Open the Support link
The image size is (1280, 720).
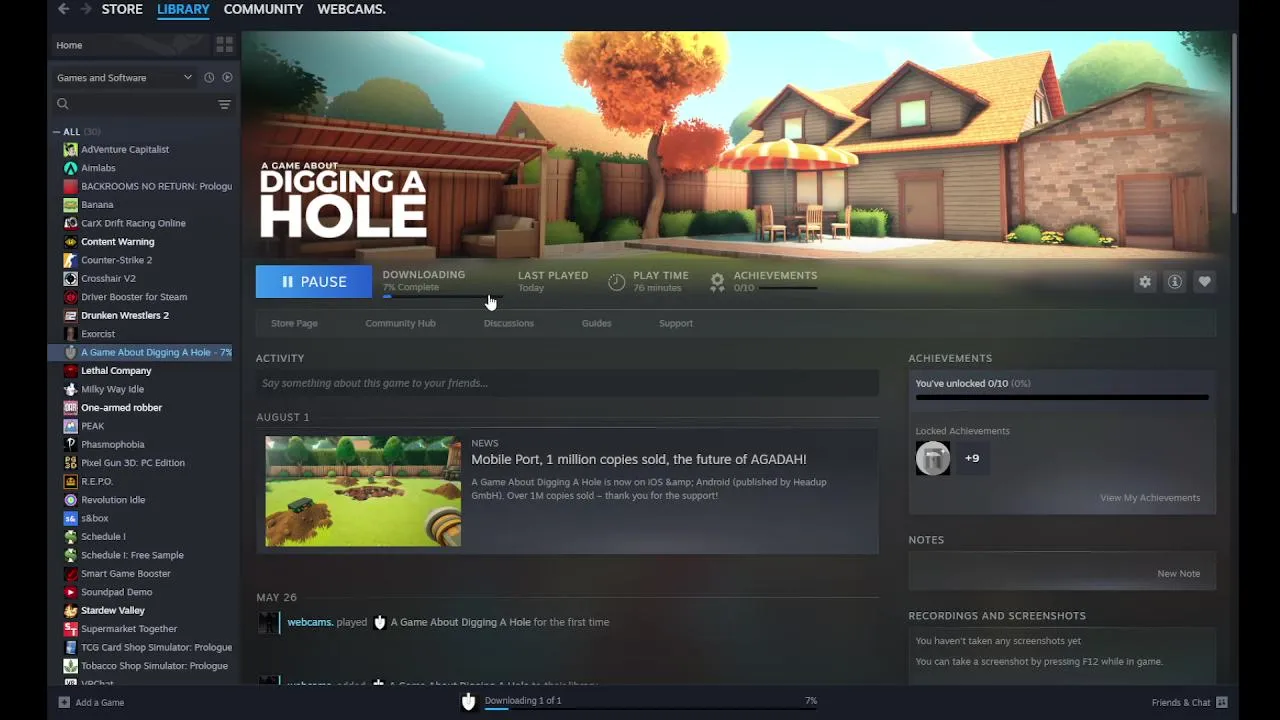click(x=676, y=323)
